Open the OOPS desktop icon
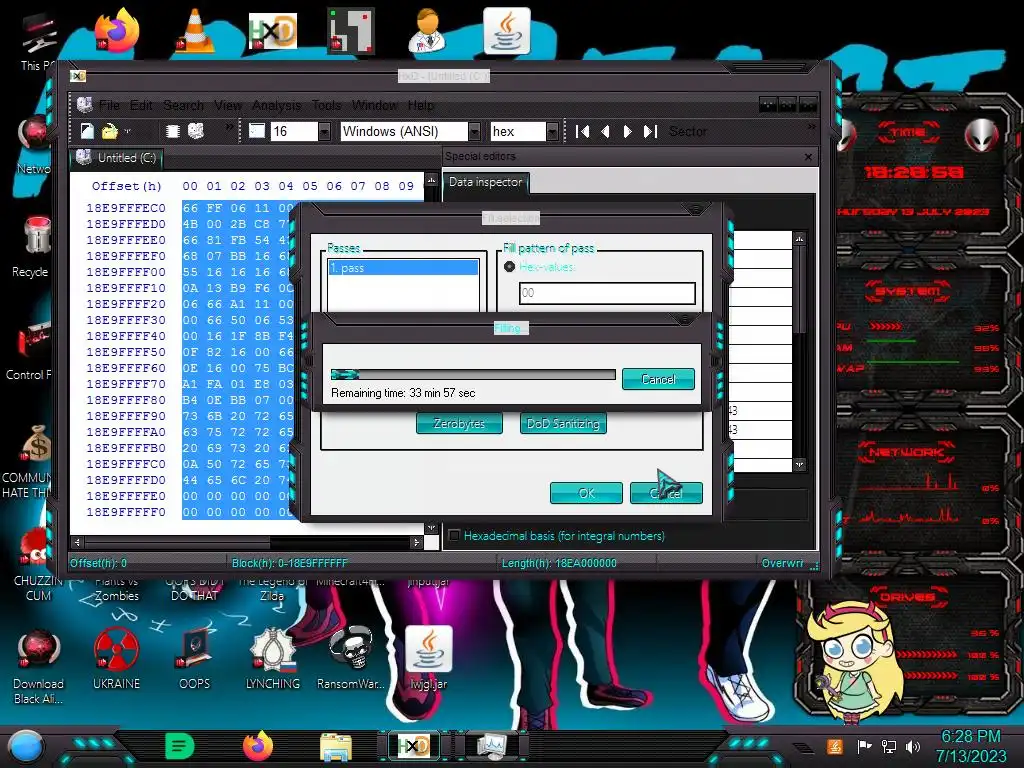Image resolution: width=1024 pixels, height=768 pixels. point(195,658)
